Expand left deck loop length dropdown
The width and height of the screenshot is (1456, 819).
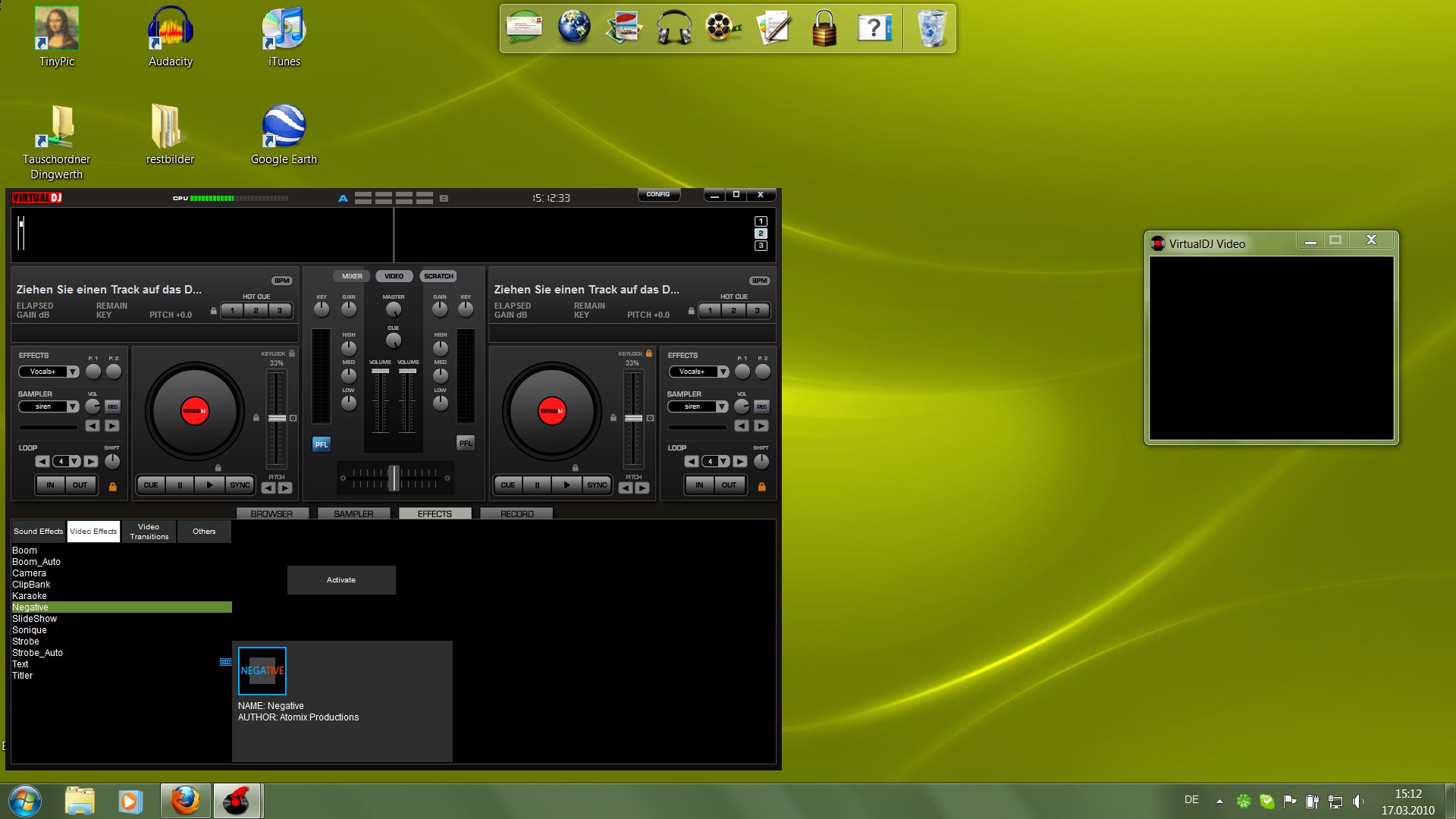pos(74,461)
